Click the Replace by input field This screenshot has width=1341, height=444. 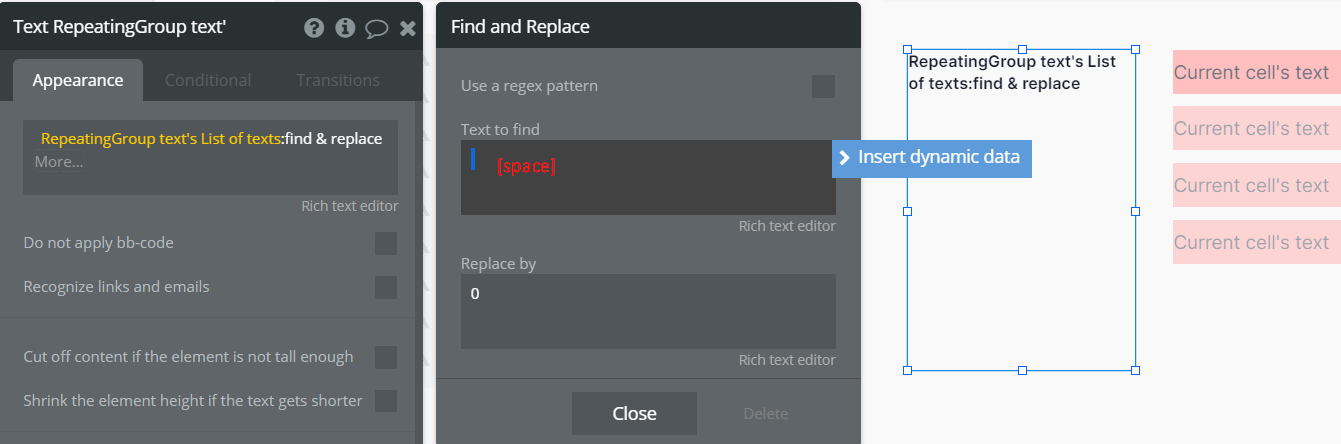coord(648,311)
